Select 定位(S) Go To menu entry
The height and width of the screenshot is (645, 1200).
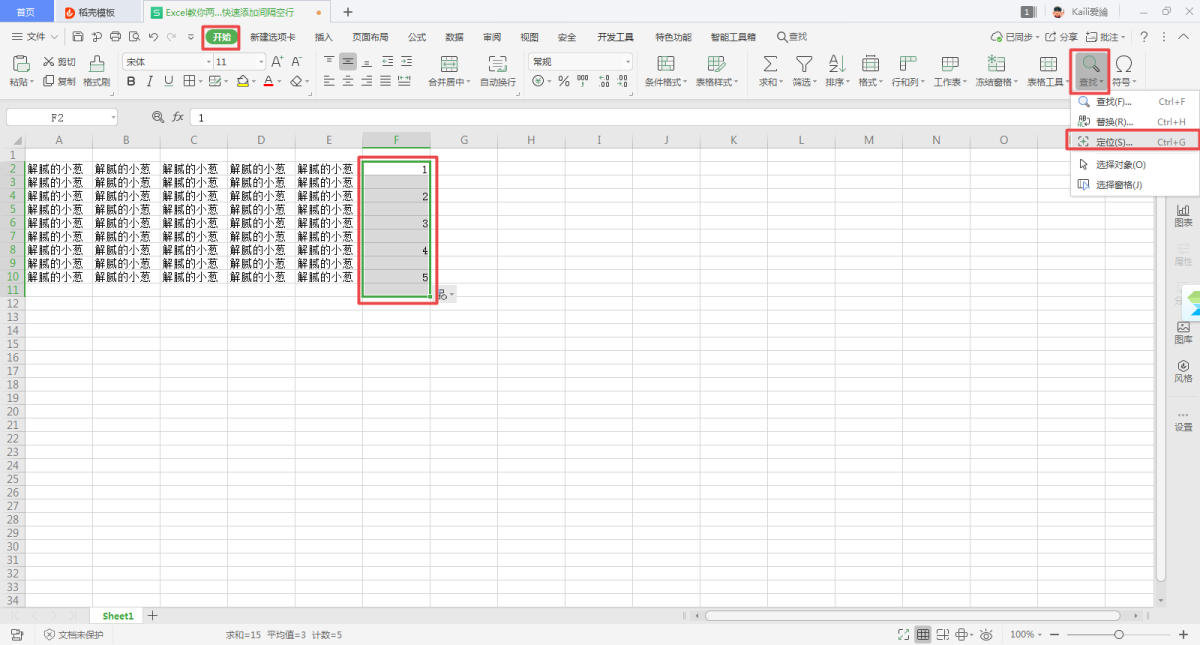coord(1114,142)
